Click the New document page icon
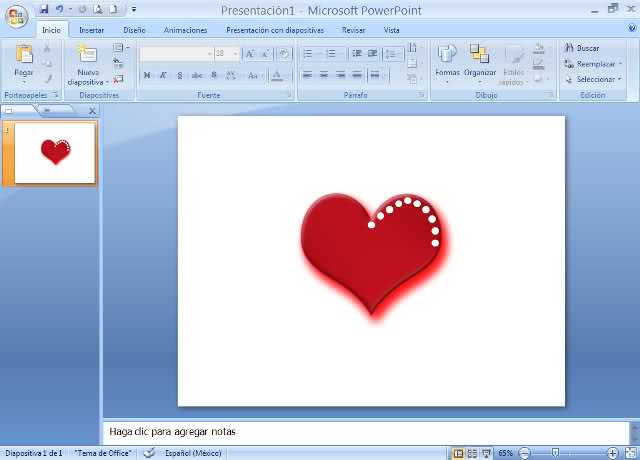The image size is (640, 460). [113, 9]
